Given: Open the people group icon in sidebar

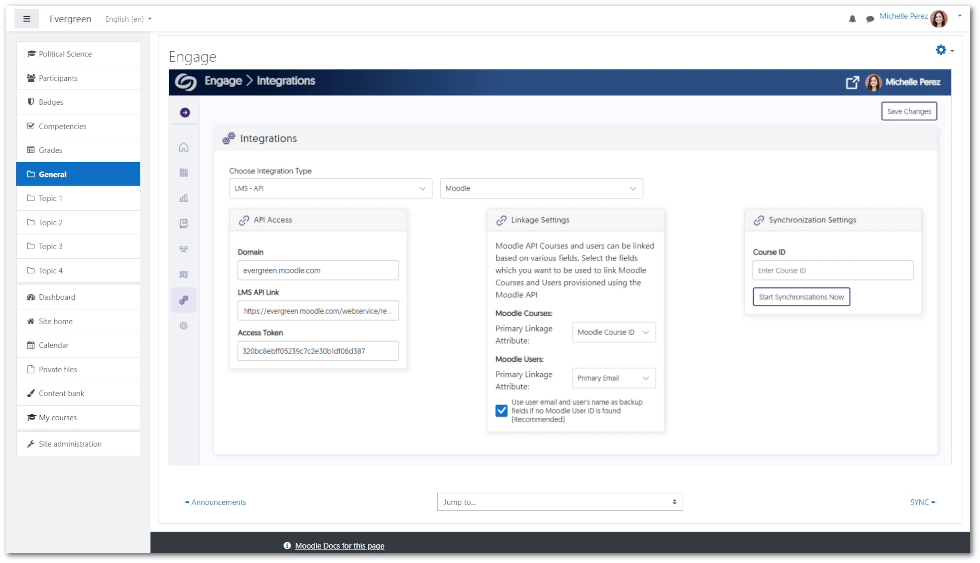Looking at the screenshot, I should tap(184, 249).
